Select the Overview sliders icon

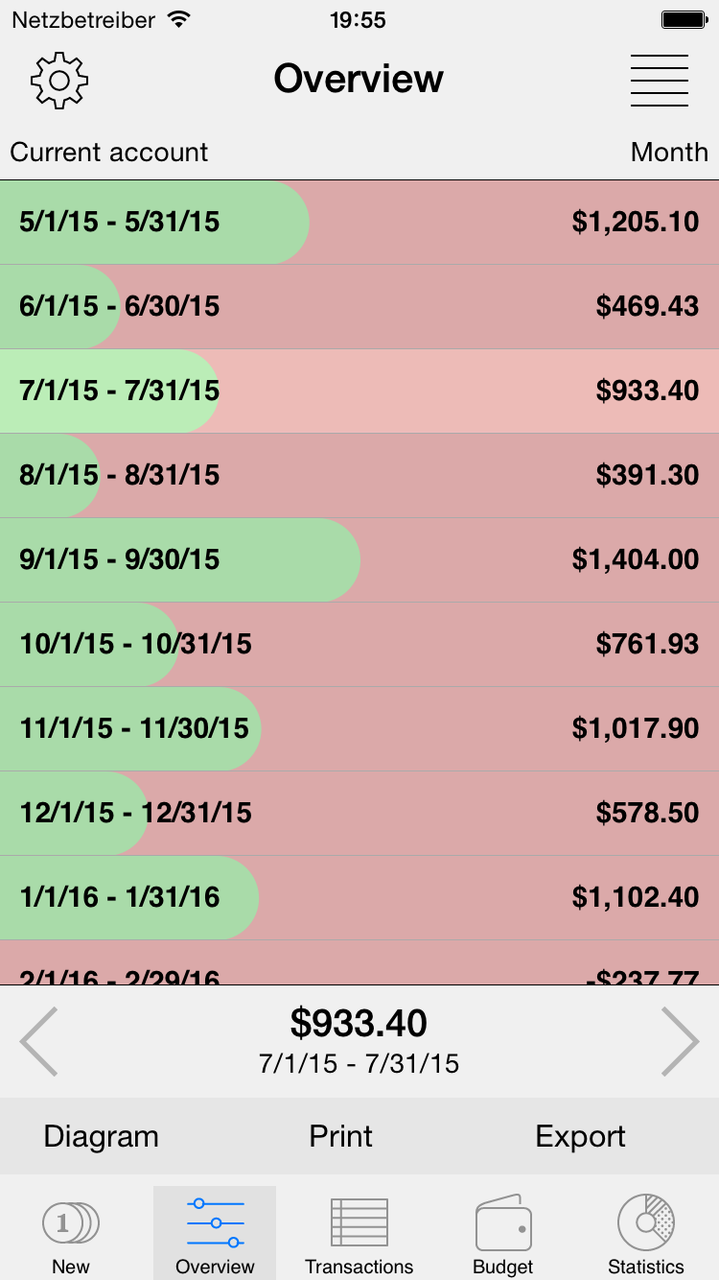click(215, 1222)
